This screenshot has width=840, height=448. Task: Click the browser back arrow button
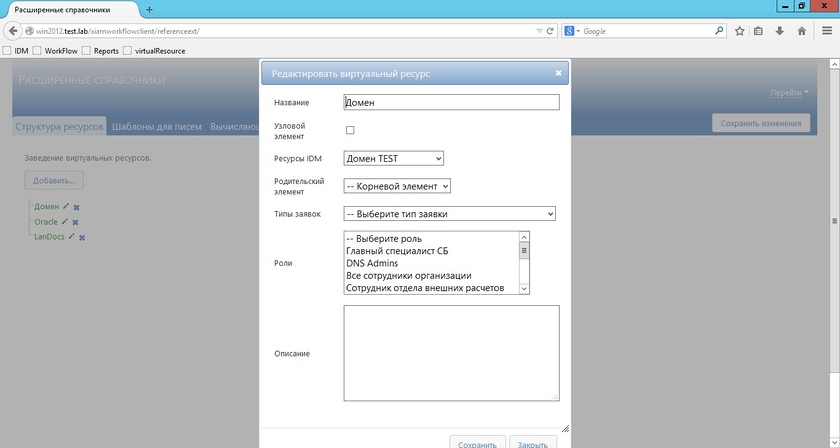13,31
